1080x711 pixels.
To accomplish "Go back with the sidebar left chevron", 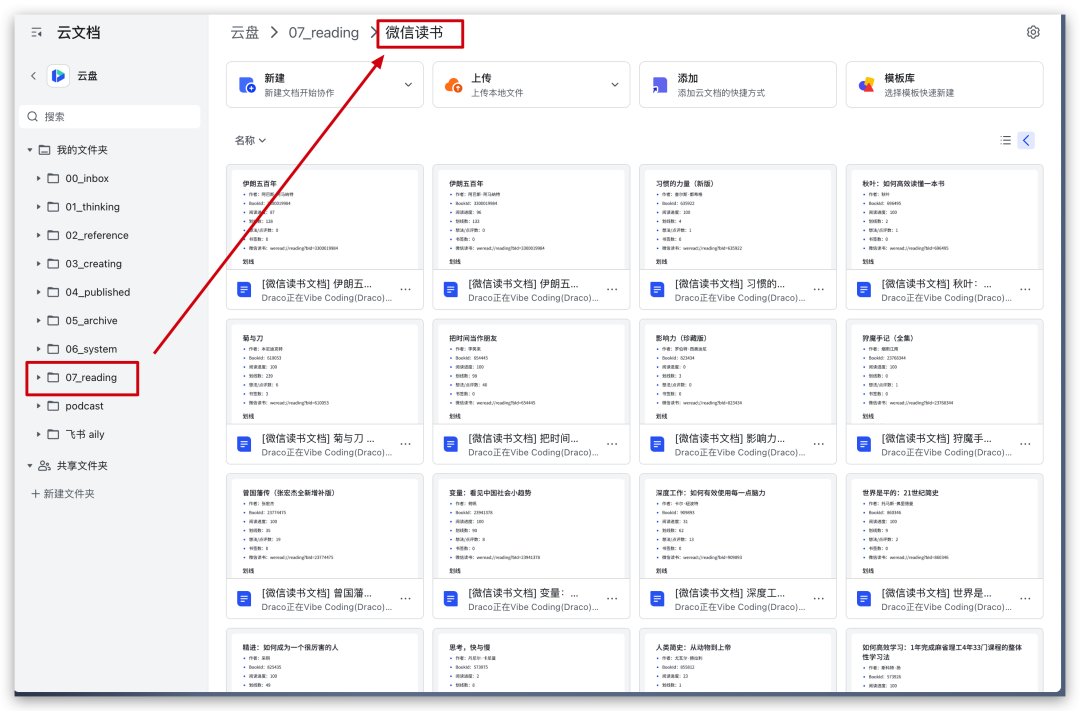I will pos(33,76).
